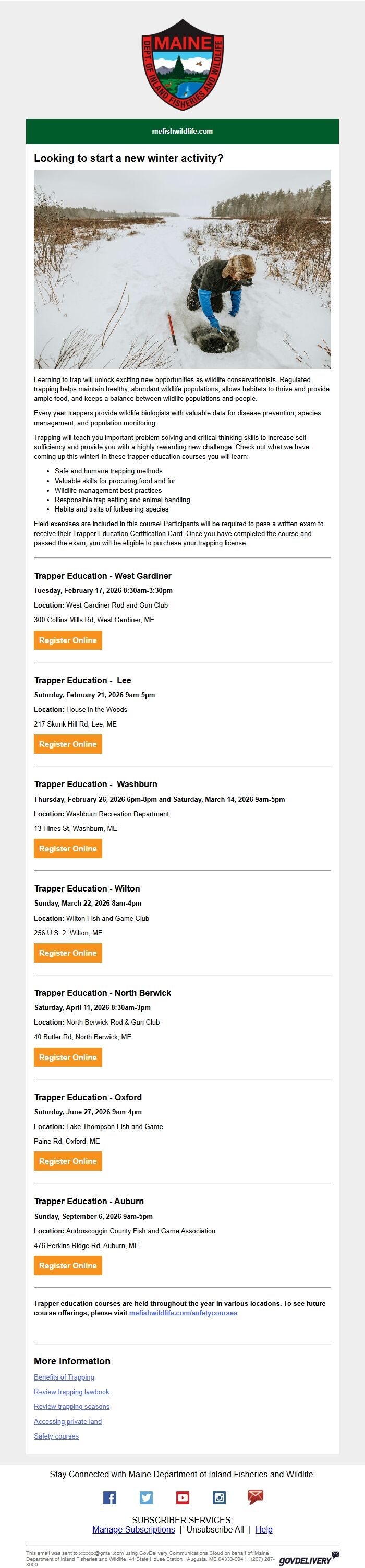Open the mefishwildlife.com/safetycourses link
The height and width of the screenshot is (1568, 365).
click(183, 1313)
